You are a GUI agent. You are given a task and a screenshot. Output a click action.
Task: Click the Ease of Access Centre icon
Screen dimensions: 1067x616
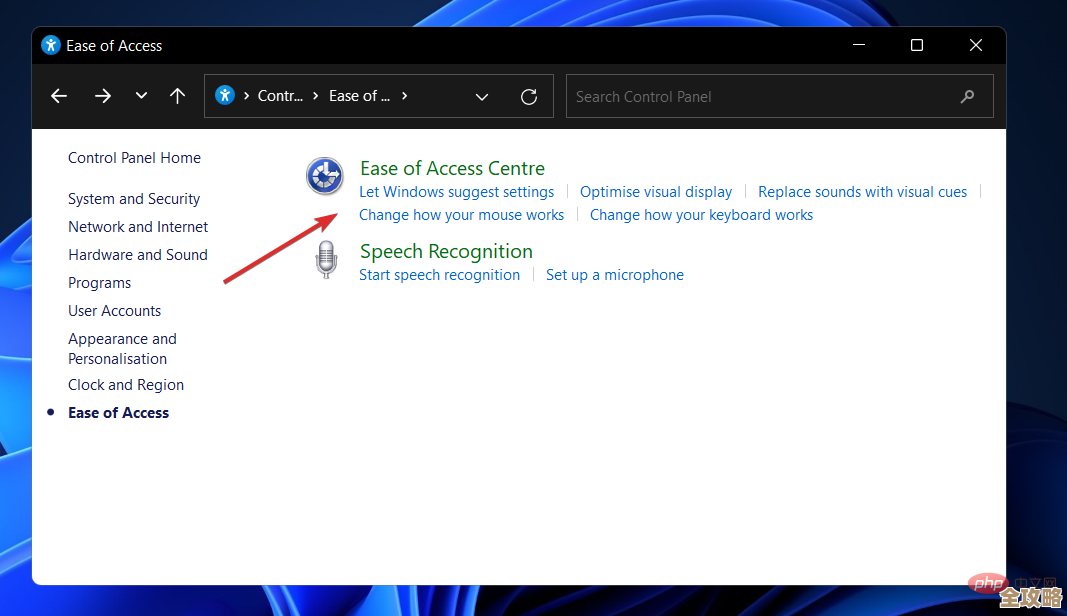pos(324,176)
